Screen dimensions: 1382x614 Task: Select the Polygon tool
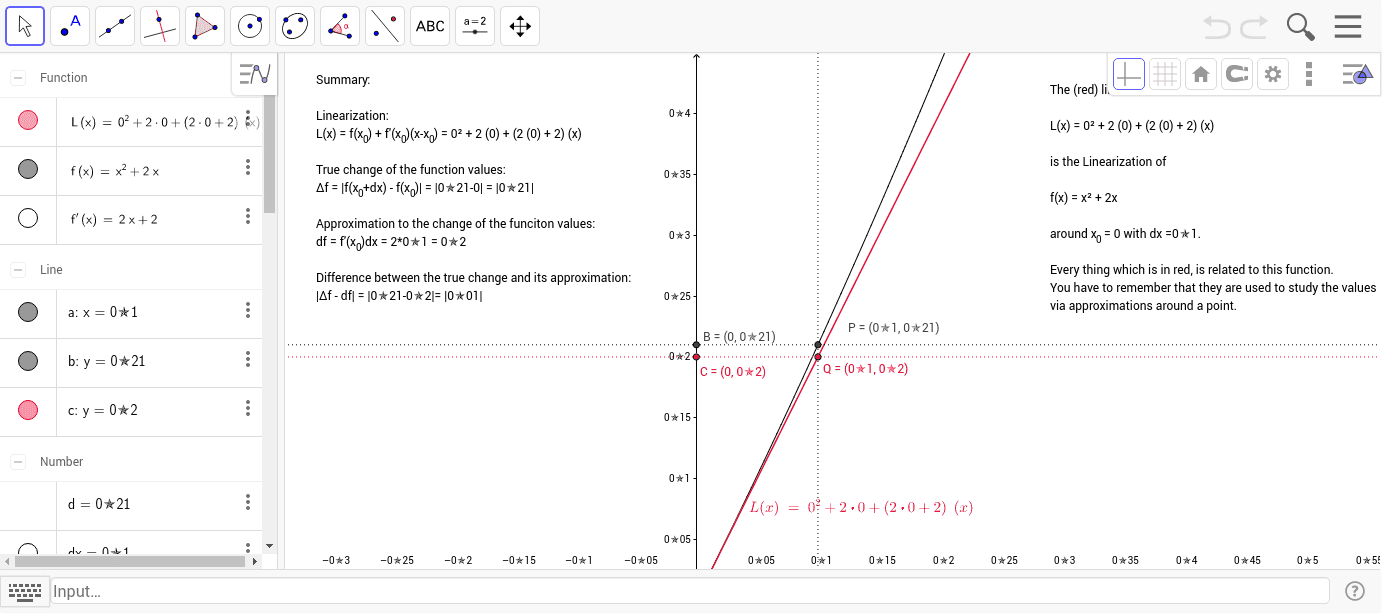click(x=205, y=26)
